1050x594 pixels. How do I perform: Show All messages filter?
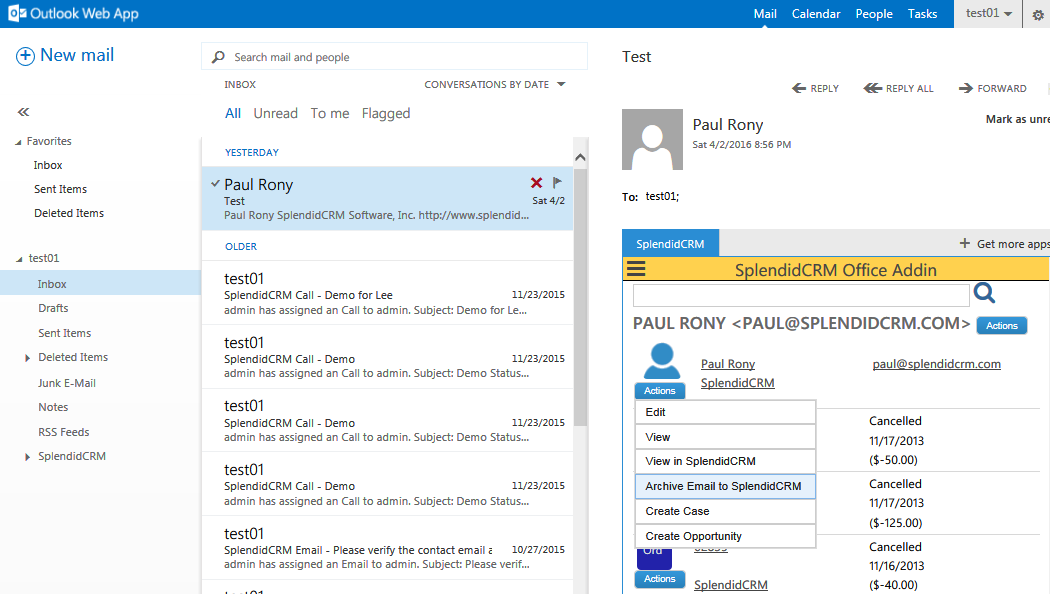[x=232, y=114]
